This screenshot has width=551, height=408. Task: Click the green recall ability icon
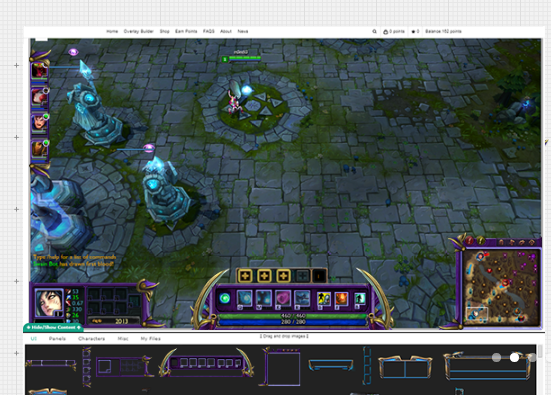point(225,299)
